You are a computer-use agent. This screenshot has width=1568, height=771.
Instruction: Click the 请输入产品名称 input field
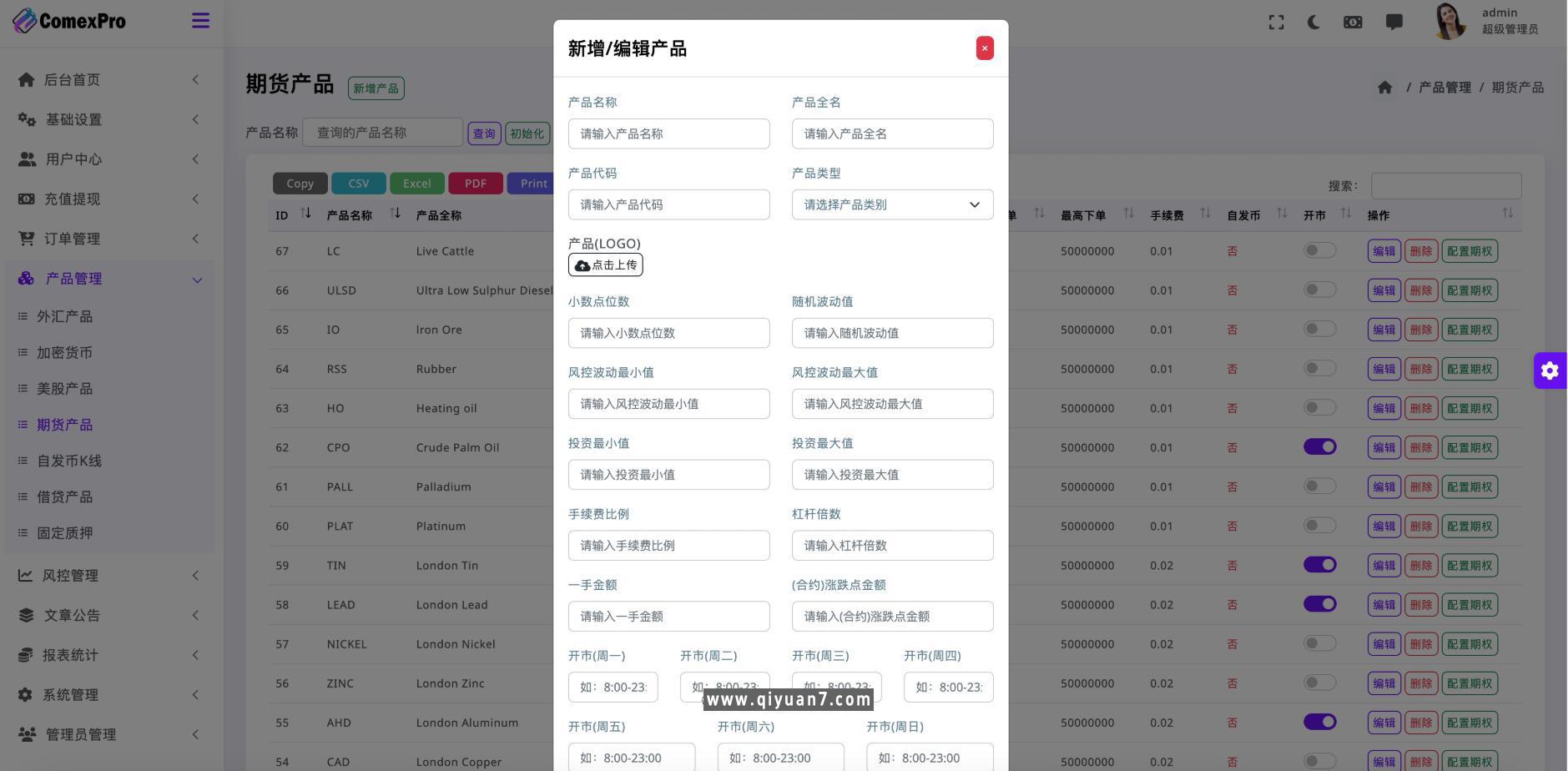point(668,134)
